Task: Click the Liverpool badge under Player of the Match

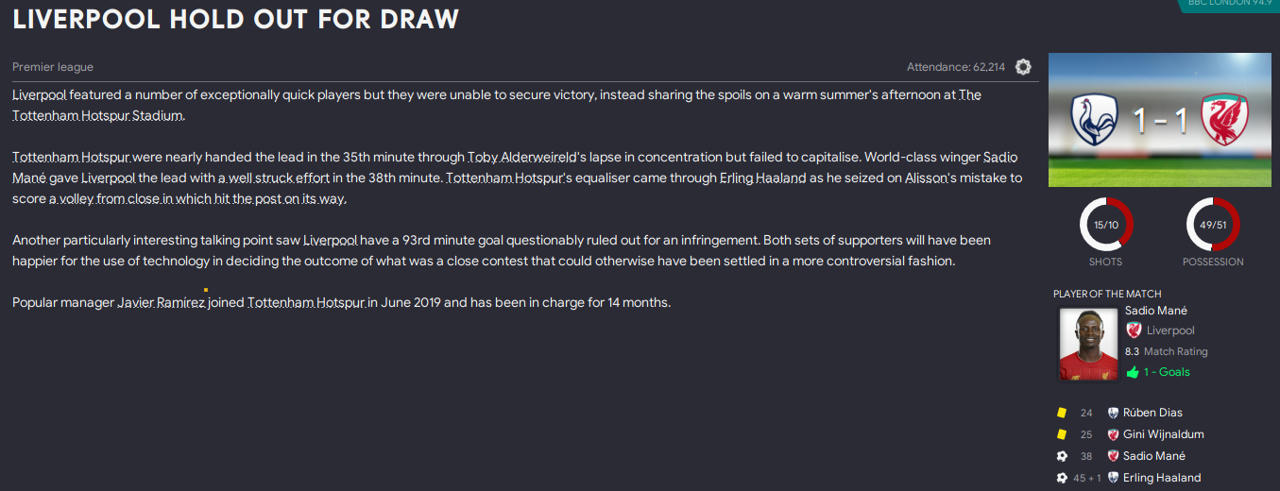Action: pyautogui.click(x=1133, y=330)
